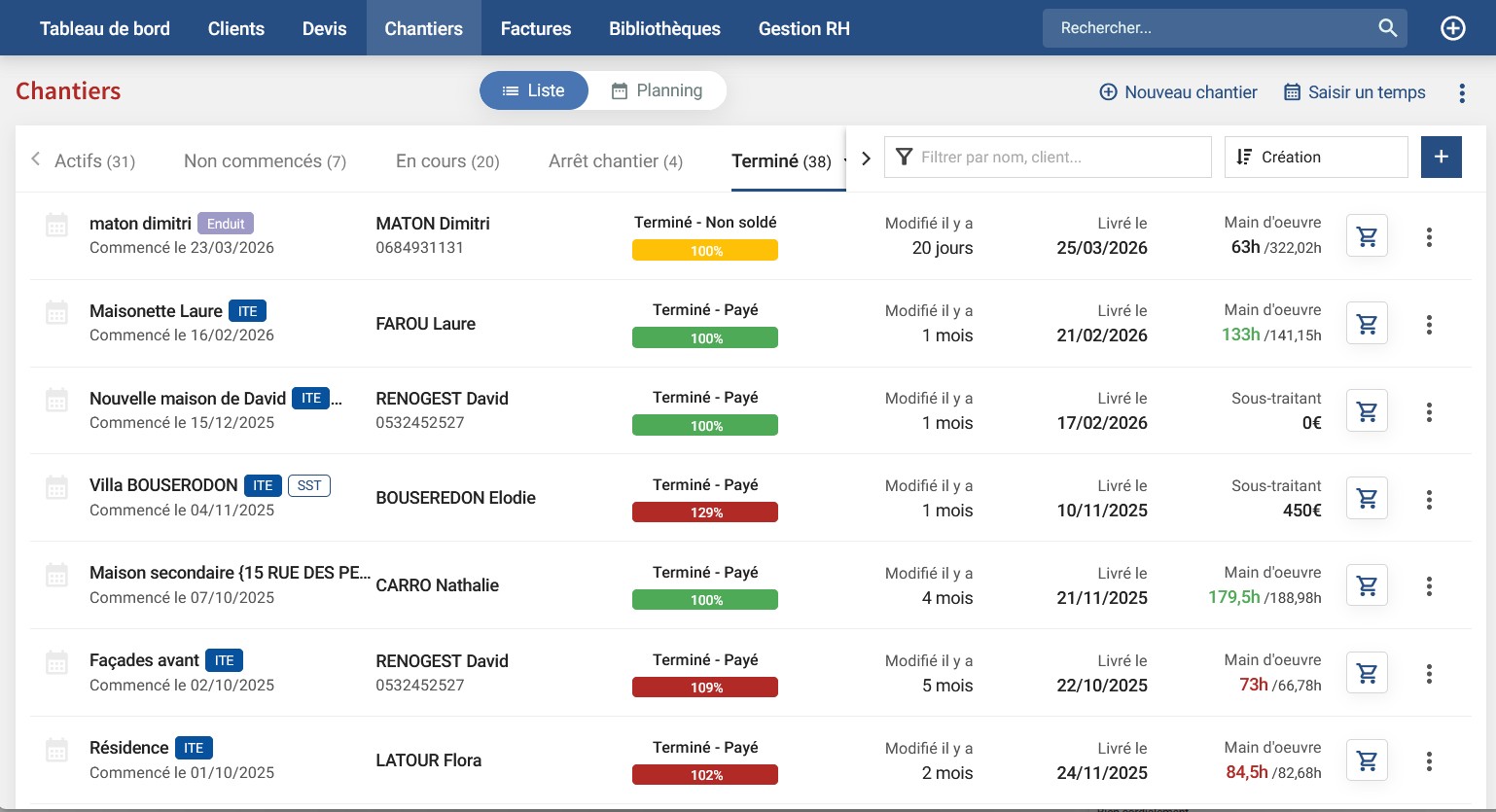The height and width of the screenshot is (812, 1496).
Task: Open the shopping cart for maton dimitri
Action: pos(1367,236)
